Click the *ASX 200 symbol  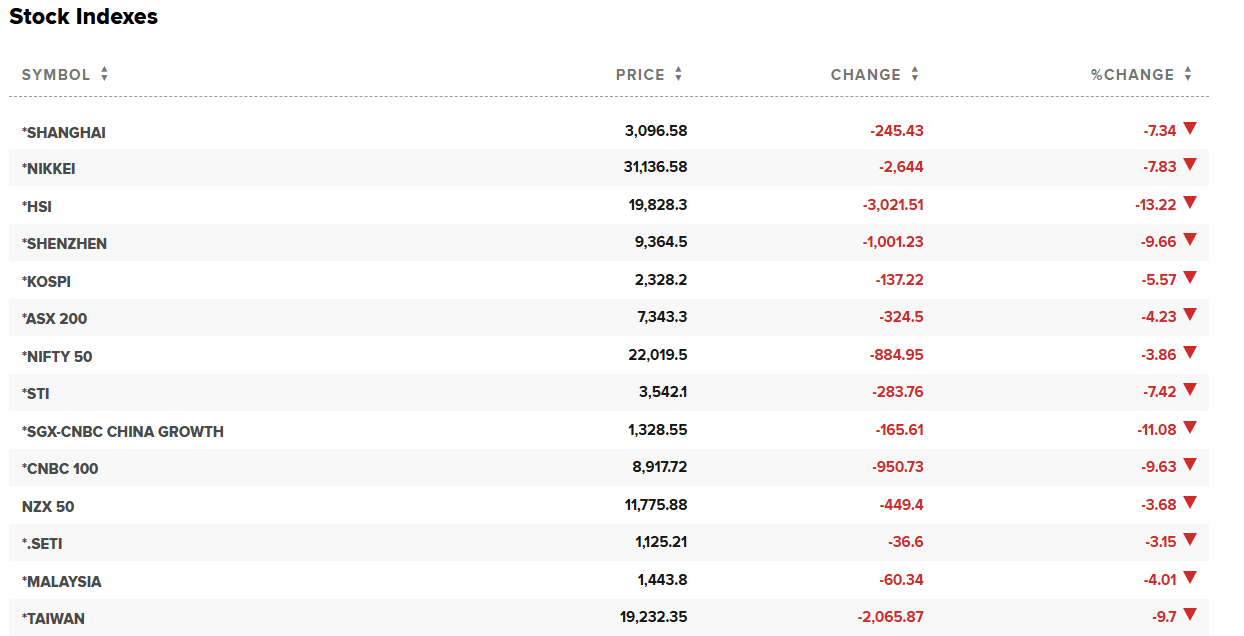pos(55,319)
